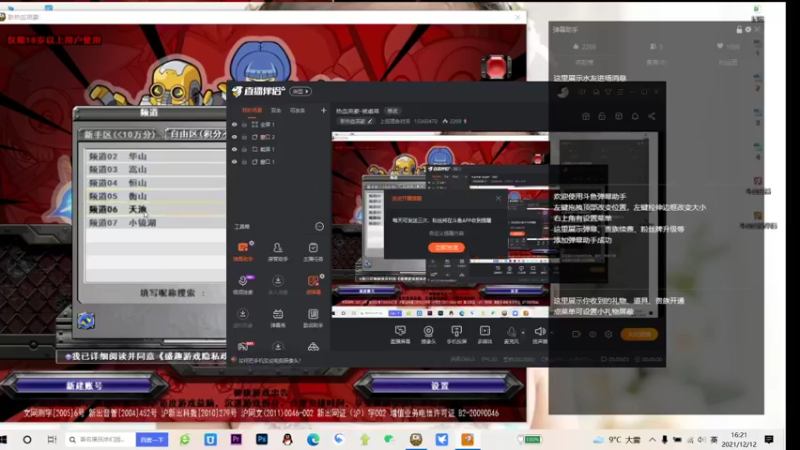Open the settings gear beside start-stream button
The height and width of the screenshot is (450, 800).
pos(608,334)
